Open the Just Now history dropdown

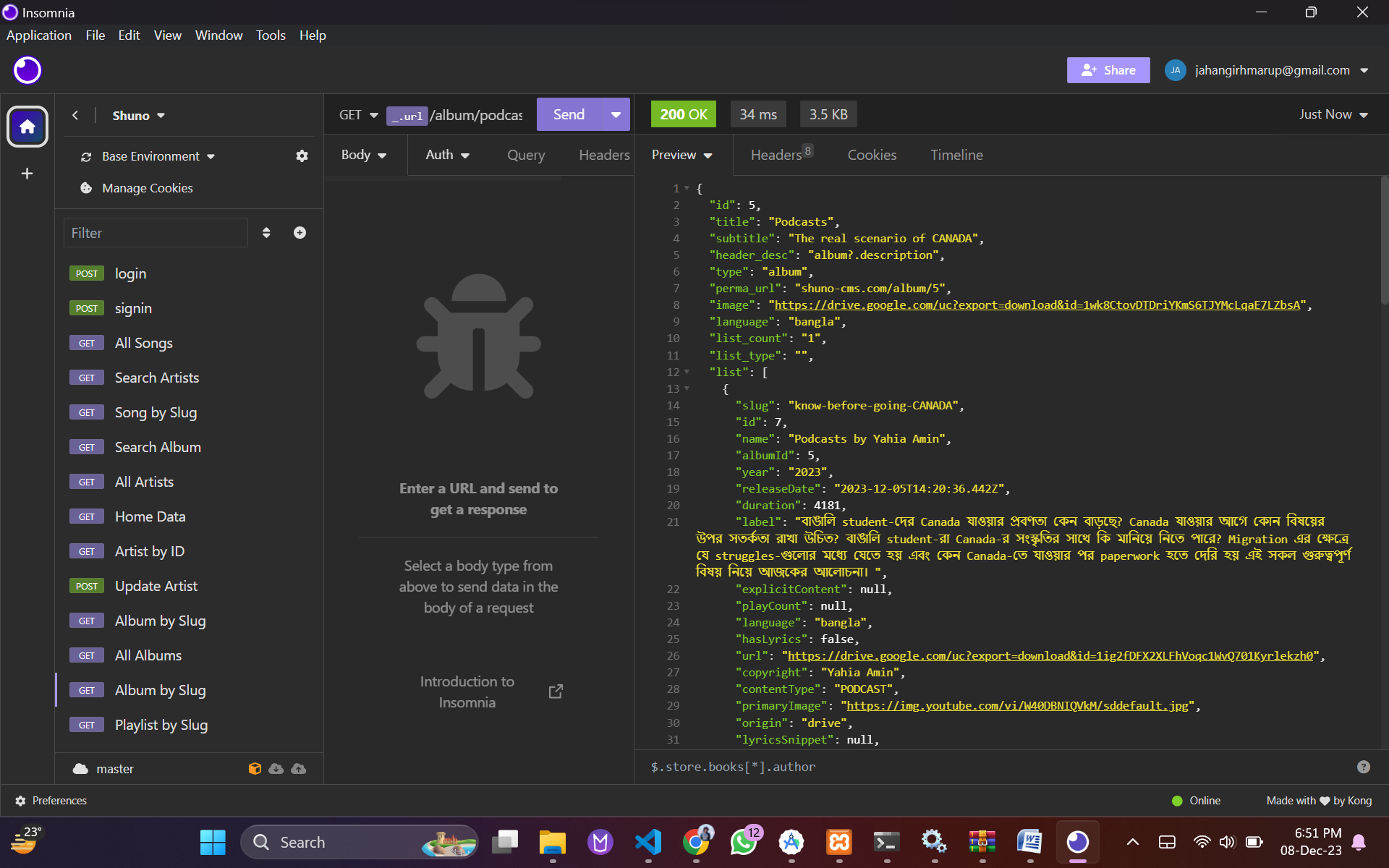click(1333, 114)
